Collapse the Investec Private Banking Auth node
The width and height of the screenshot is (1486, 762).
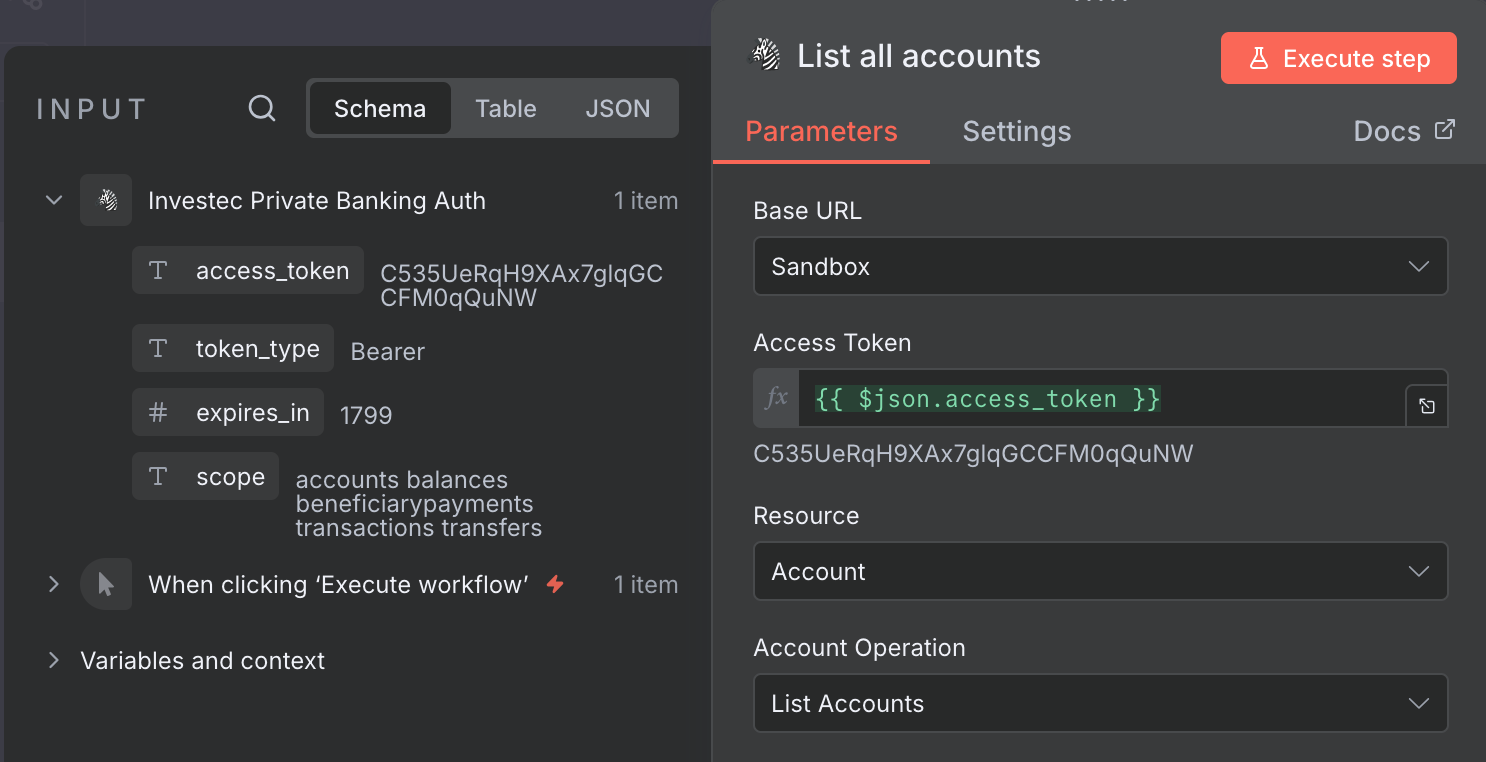54,200
